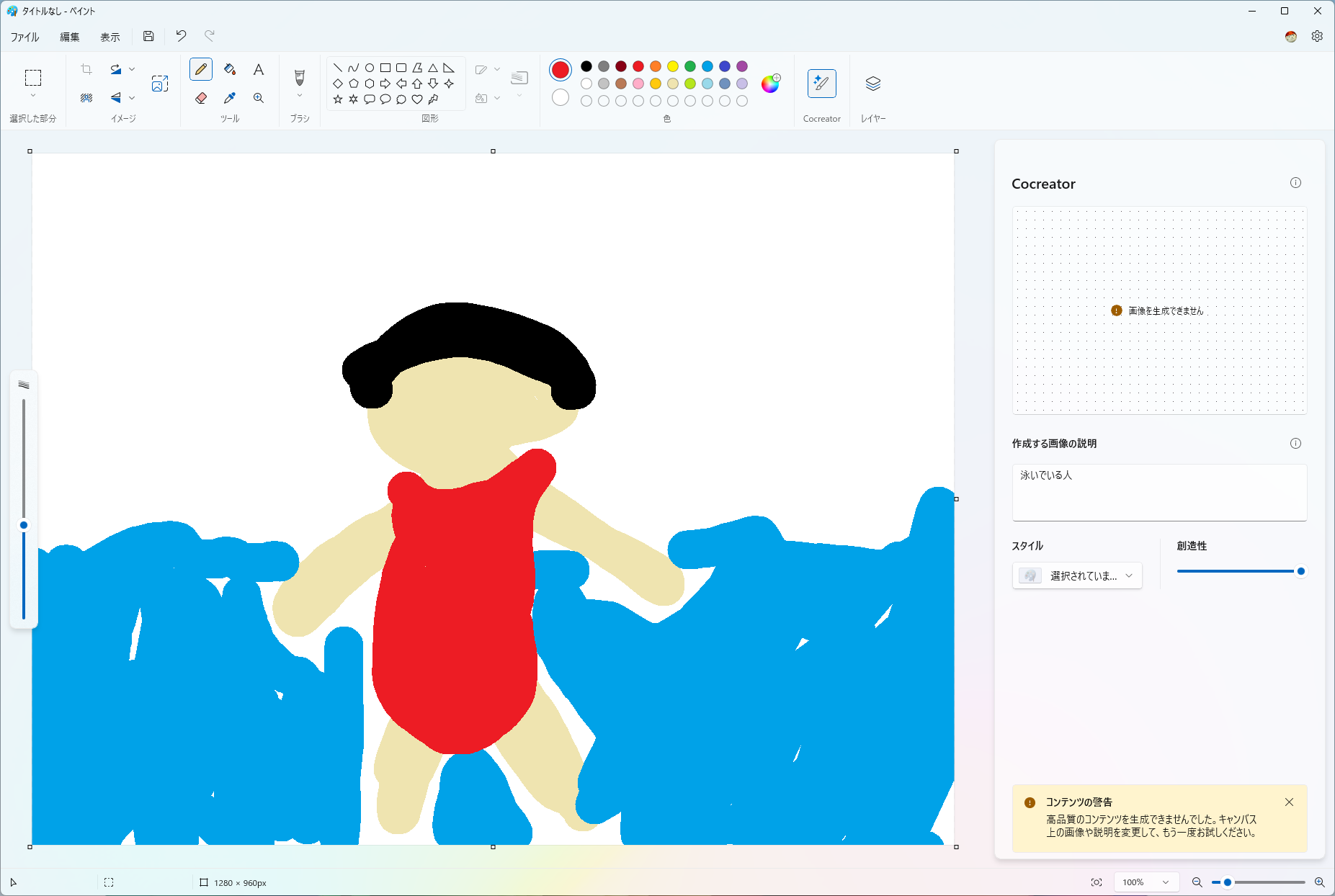Click the brush size slider handle
The height and width of the screenshot is (896, 1335).
point(24,525)
